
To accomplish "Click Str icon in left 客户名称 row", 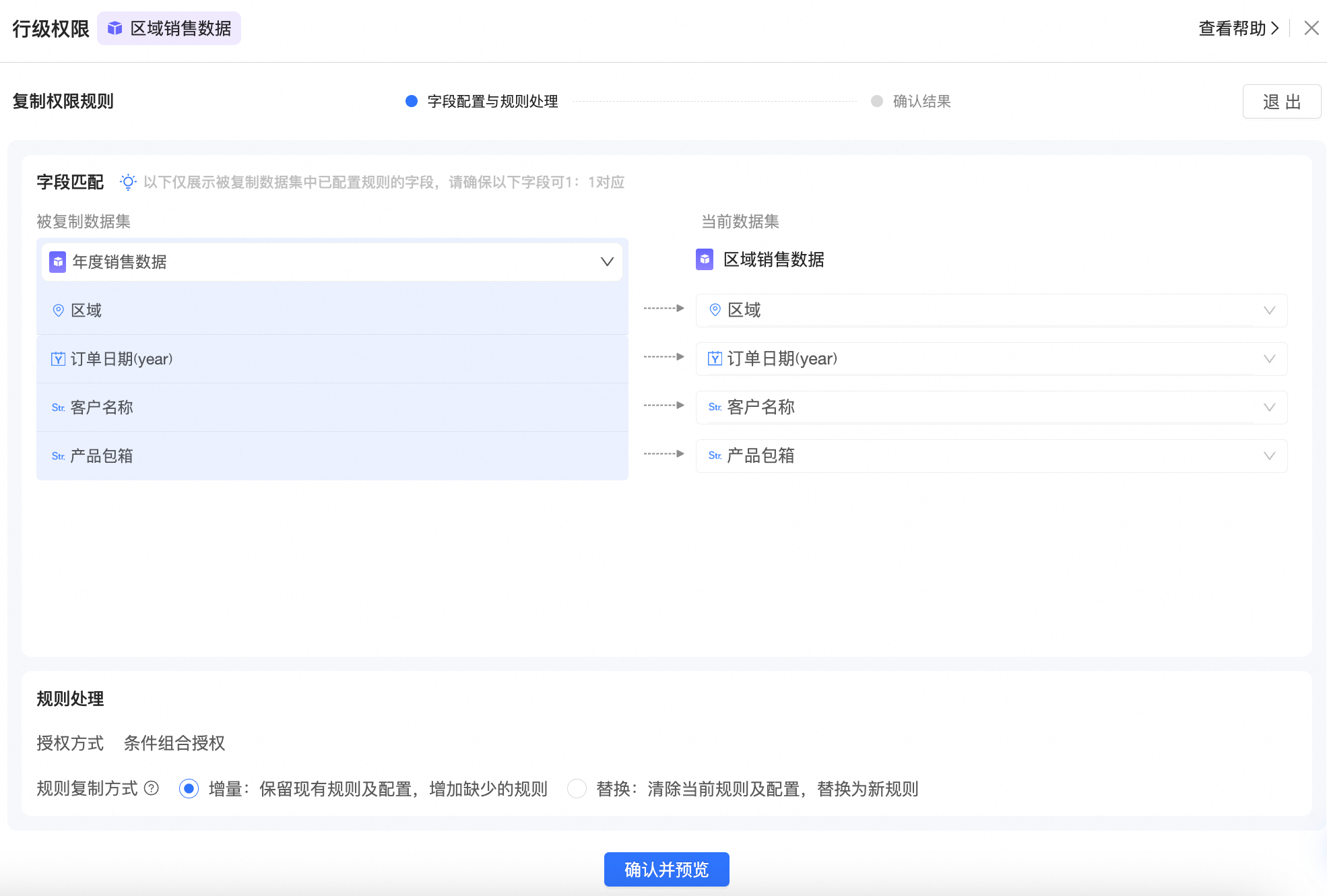I will click(59, 408).
